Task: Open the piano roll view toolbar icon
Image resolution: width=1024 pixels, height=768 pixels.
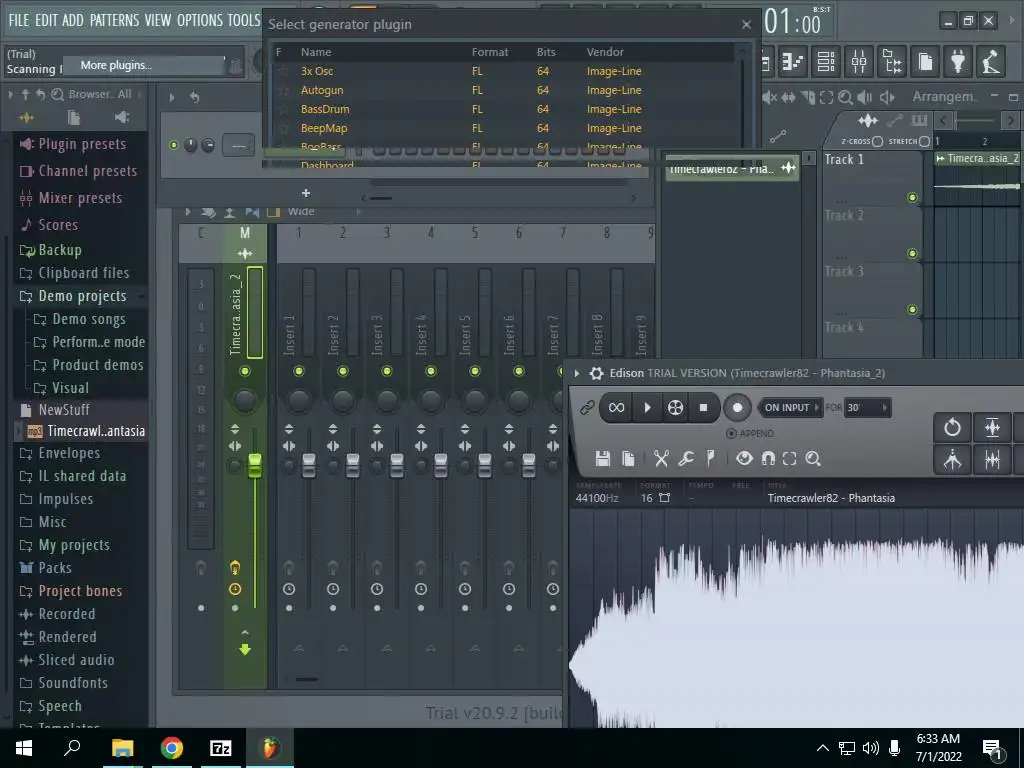Action: tap(793, 62)
